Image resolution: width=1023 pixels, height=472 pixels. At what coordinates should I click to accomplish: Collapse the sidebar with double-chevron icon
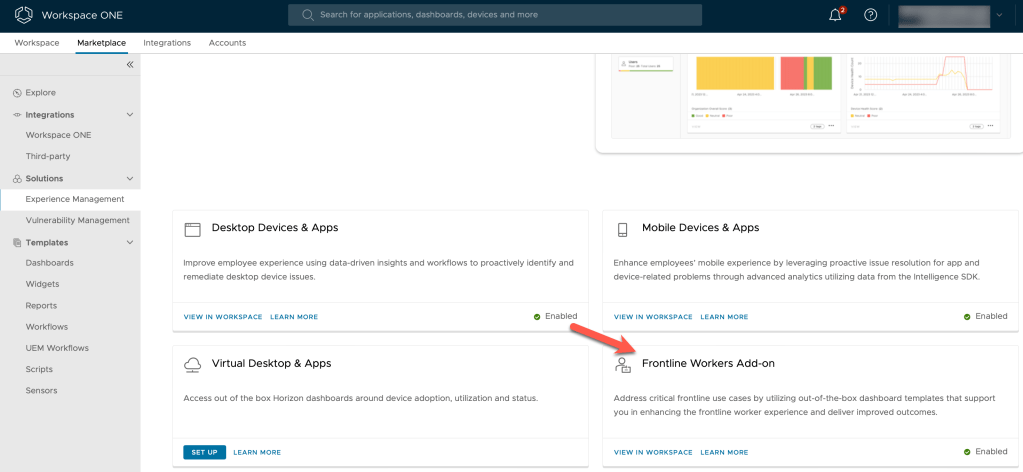[x=129, y=65]
